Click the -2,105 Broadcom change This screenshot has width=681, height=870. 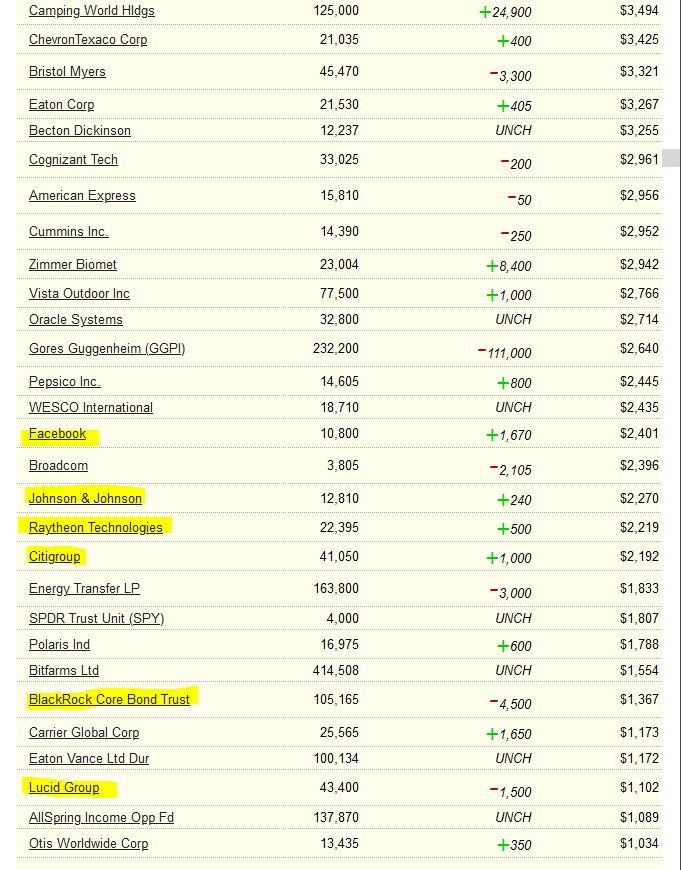pyautogui.click(x=511, y=470)
